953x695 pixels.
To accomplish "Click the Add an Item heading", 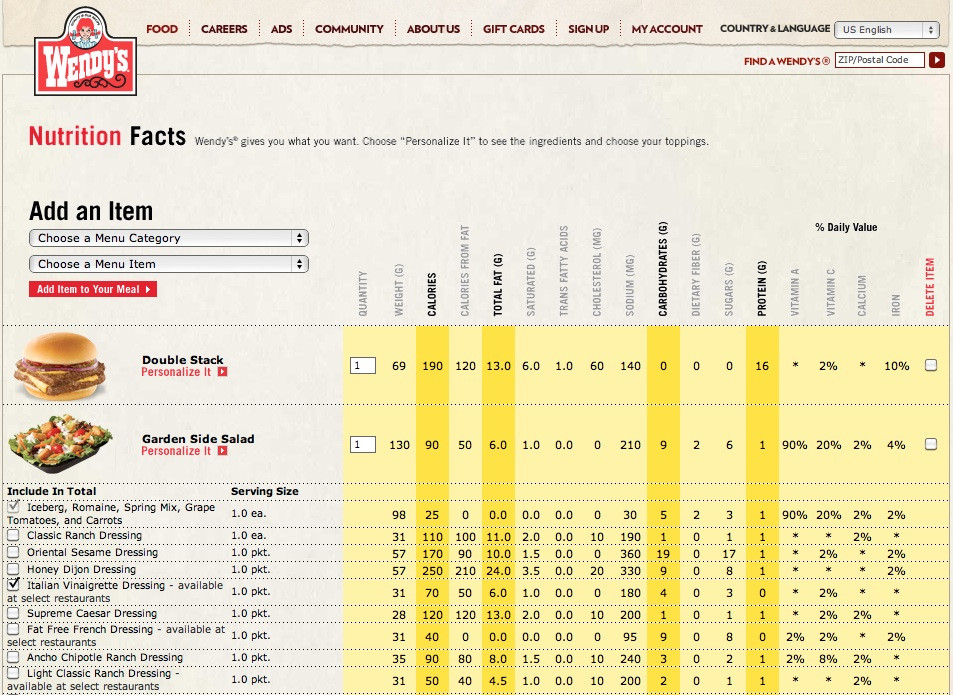I will [x=91, y=211].
